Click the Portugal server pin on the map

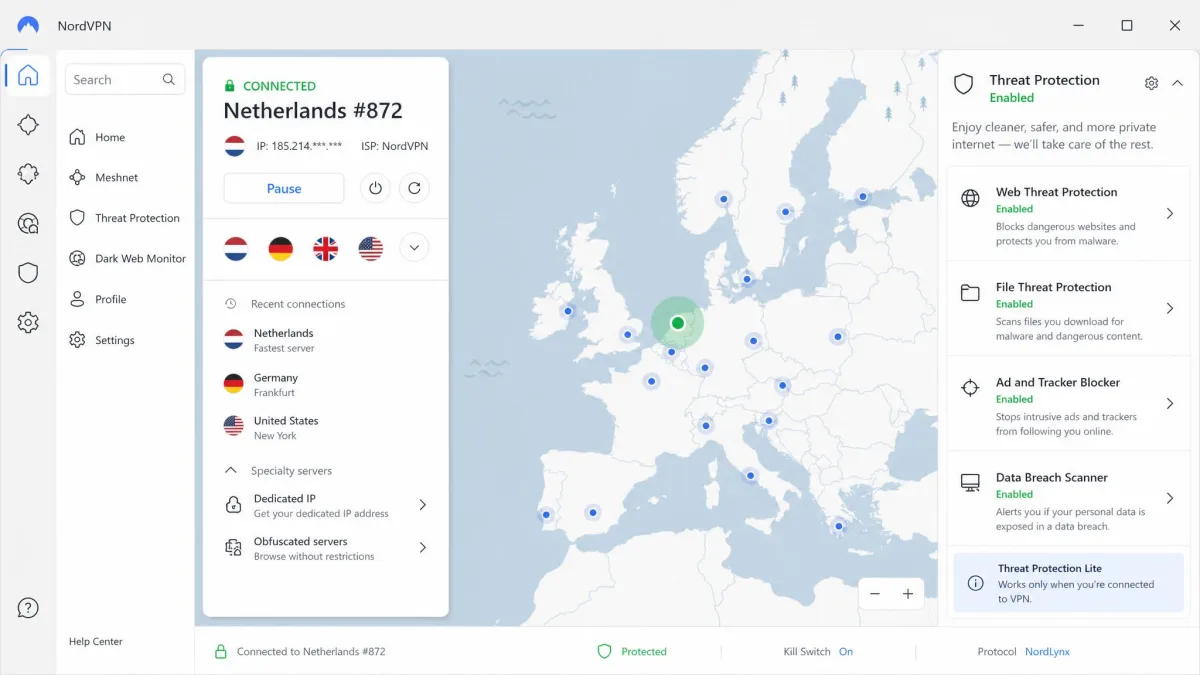coord(546,515)
